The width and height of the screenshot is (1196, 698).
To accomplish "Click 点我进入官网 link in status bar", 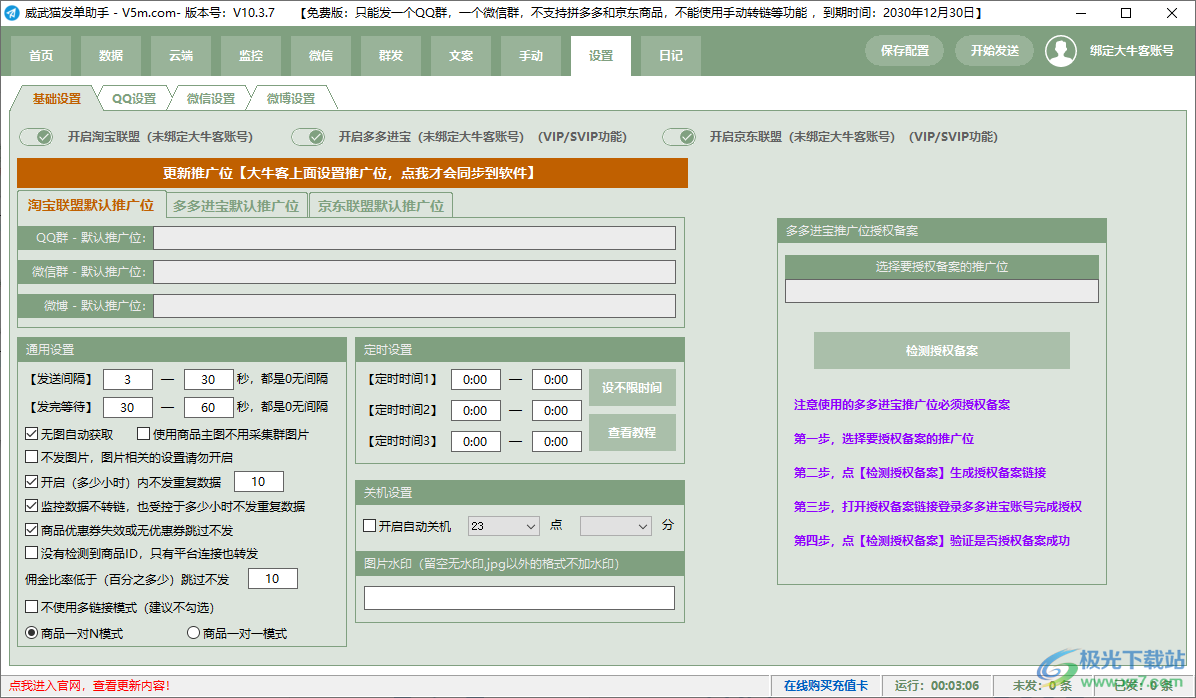I will (x=89, y=686).
